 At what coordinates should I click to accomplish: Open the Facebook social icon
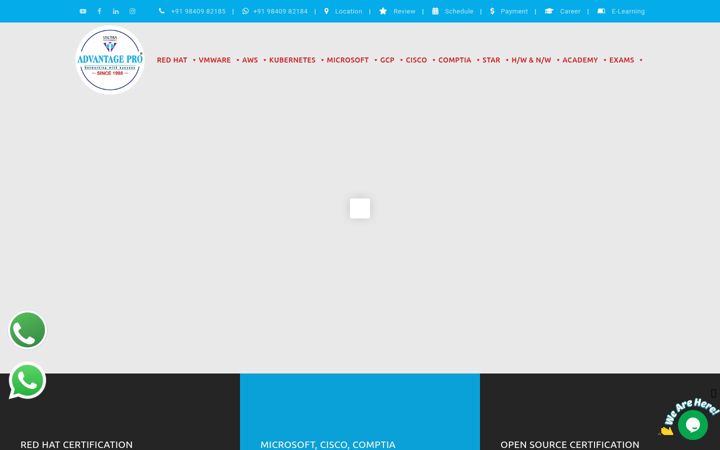(99, 11)
